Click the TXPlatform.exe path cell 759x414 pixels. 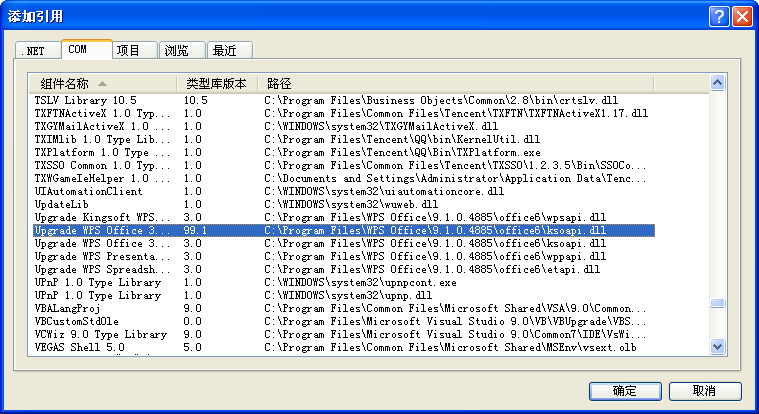(402, 153)
